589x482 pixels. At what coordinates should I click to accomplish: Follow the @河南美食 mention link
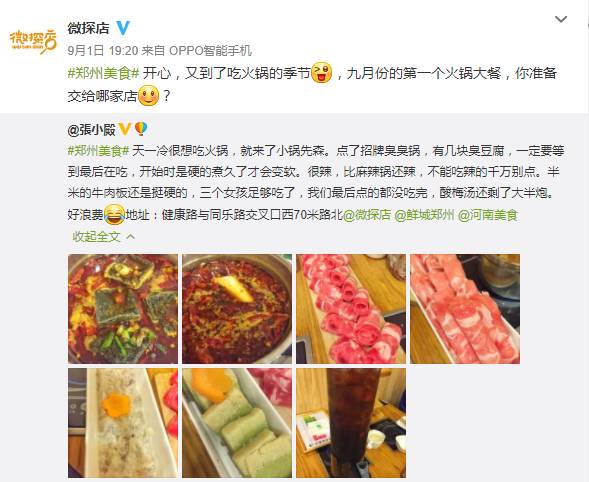(x=488, y=215)
